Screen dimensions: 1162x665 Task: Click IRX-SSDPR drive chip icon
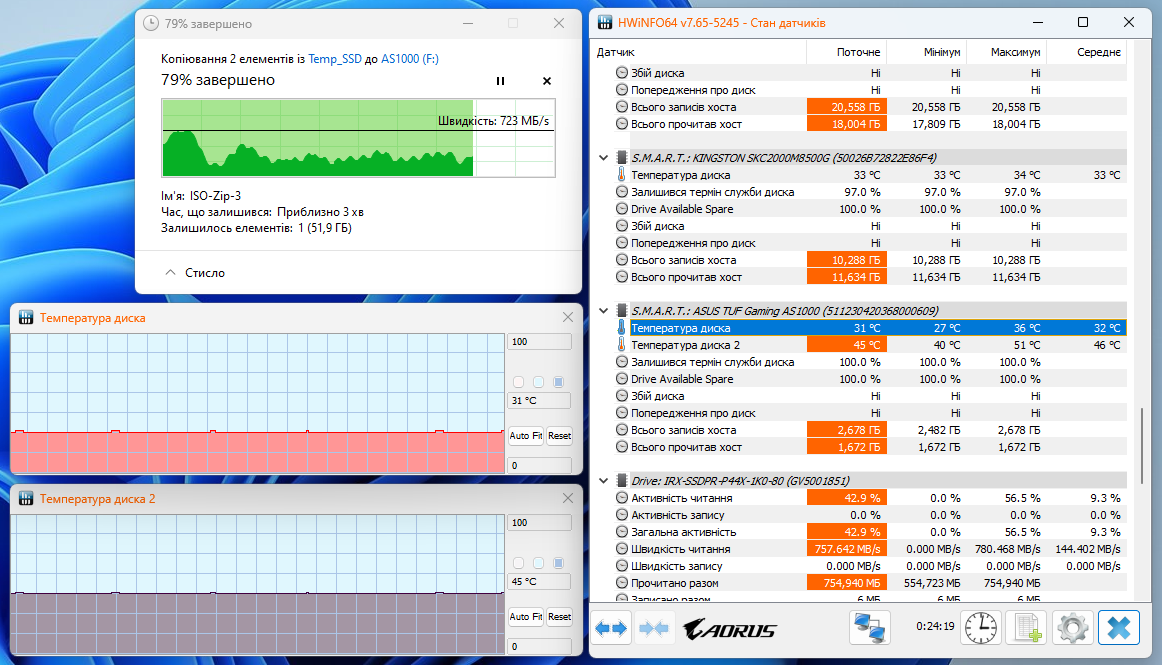[622, 480]
